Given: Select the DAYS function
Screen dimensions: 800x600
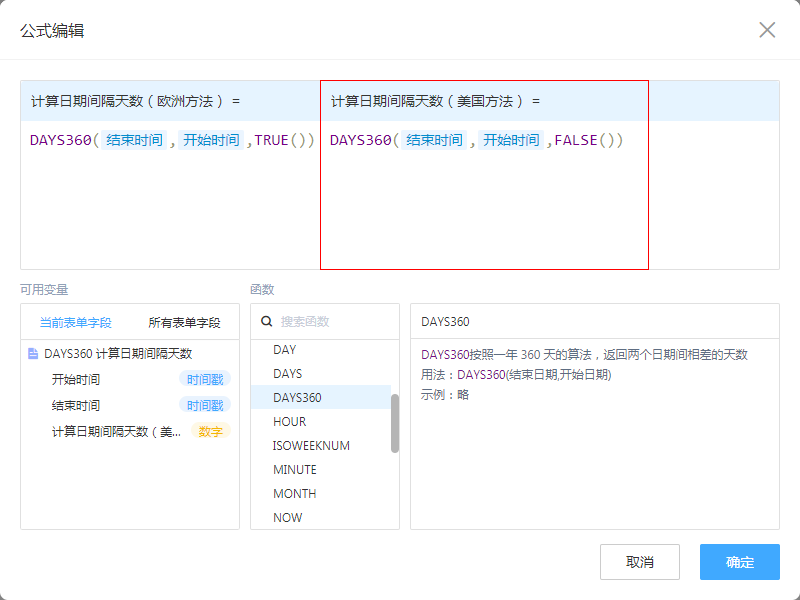Looking at the screenshot, I should pyautogui.click(x=288, y=374).
